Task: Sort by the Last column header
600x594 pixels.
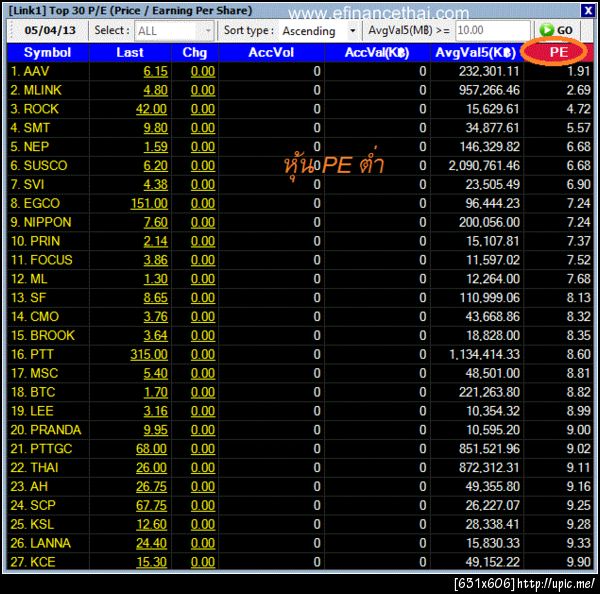Action: point(130,52)
